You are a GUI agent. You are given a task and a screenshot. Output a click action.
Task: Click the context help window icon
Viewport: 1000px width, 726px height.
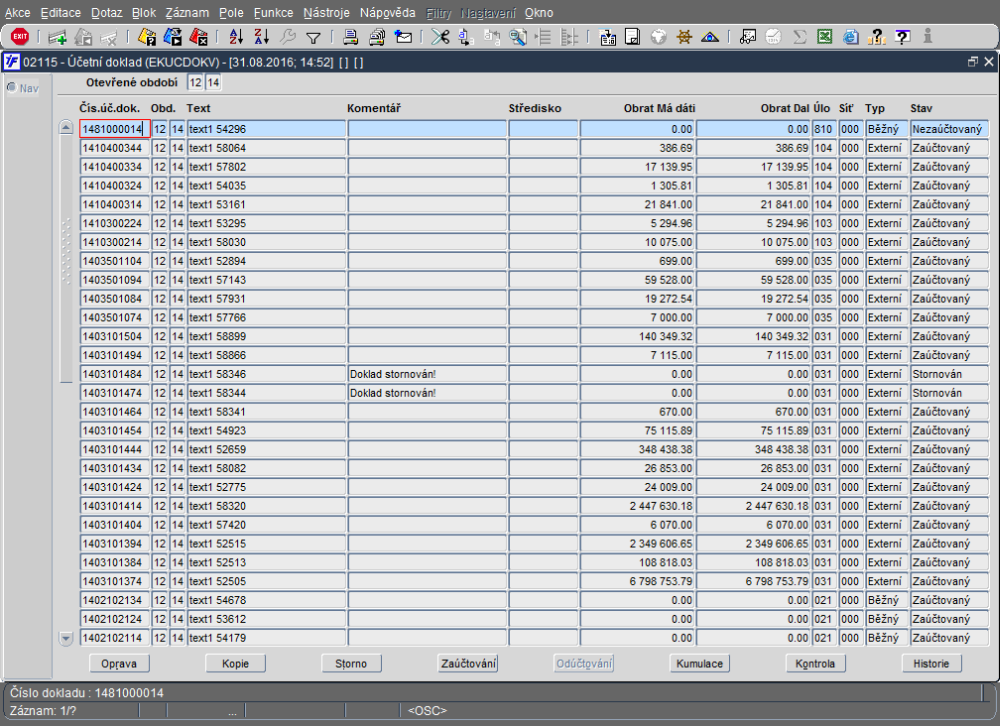coord(902,37)
